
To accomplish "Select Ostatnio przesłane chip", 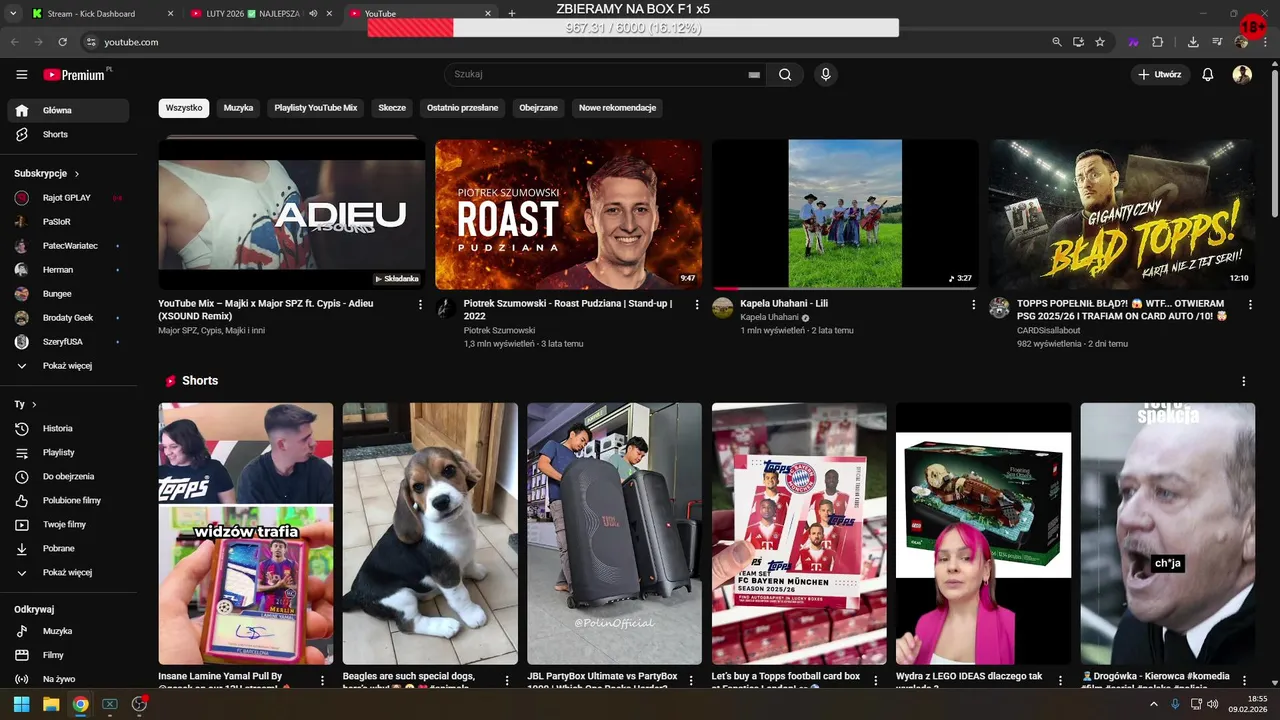I will [x=462, y=108].
